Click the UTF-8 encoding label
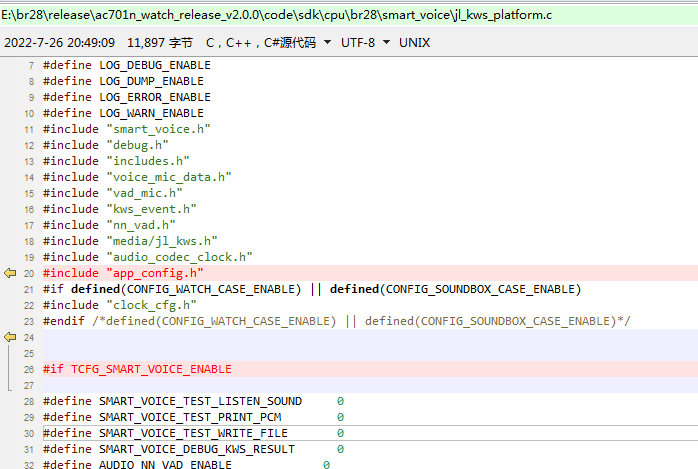 pos(358,43)
